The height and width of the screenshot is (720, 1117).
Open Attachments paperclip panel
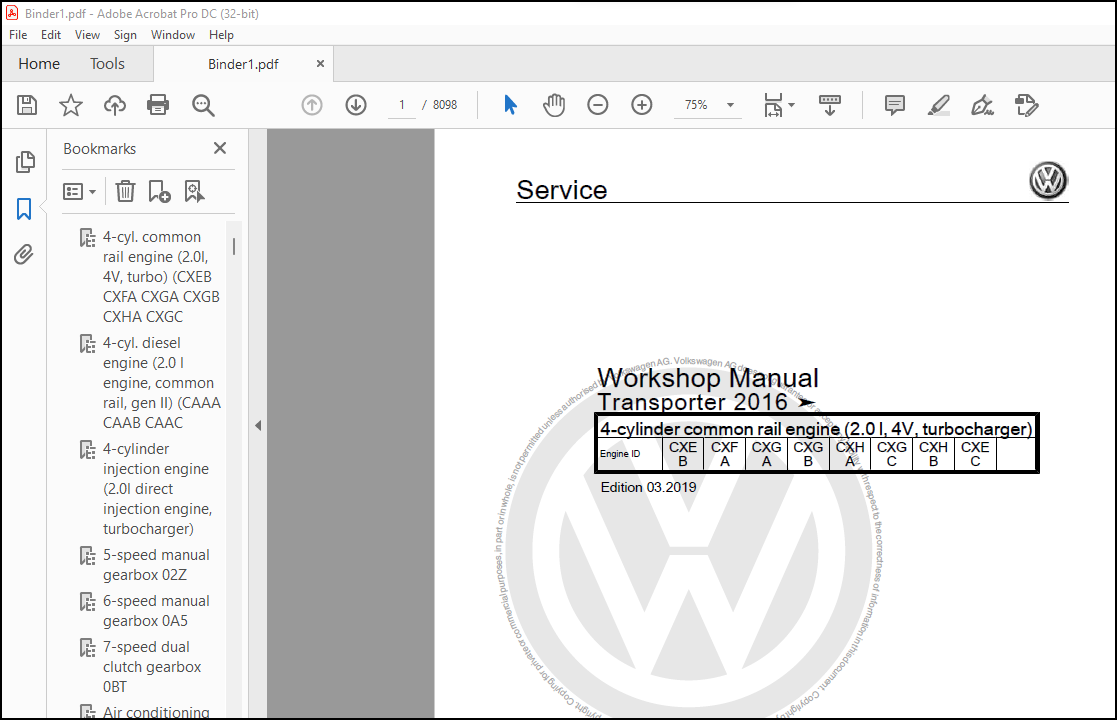(24, 254)
